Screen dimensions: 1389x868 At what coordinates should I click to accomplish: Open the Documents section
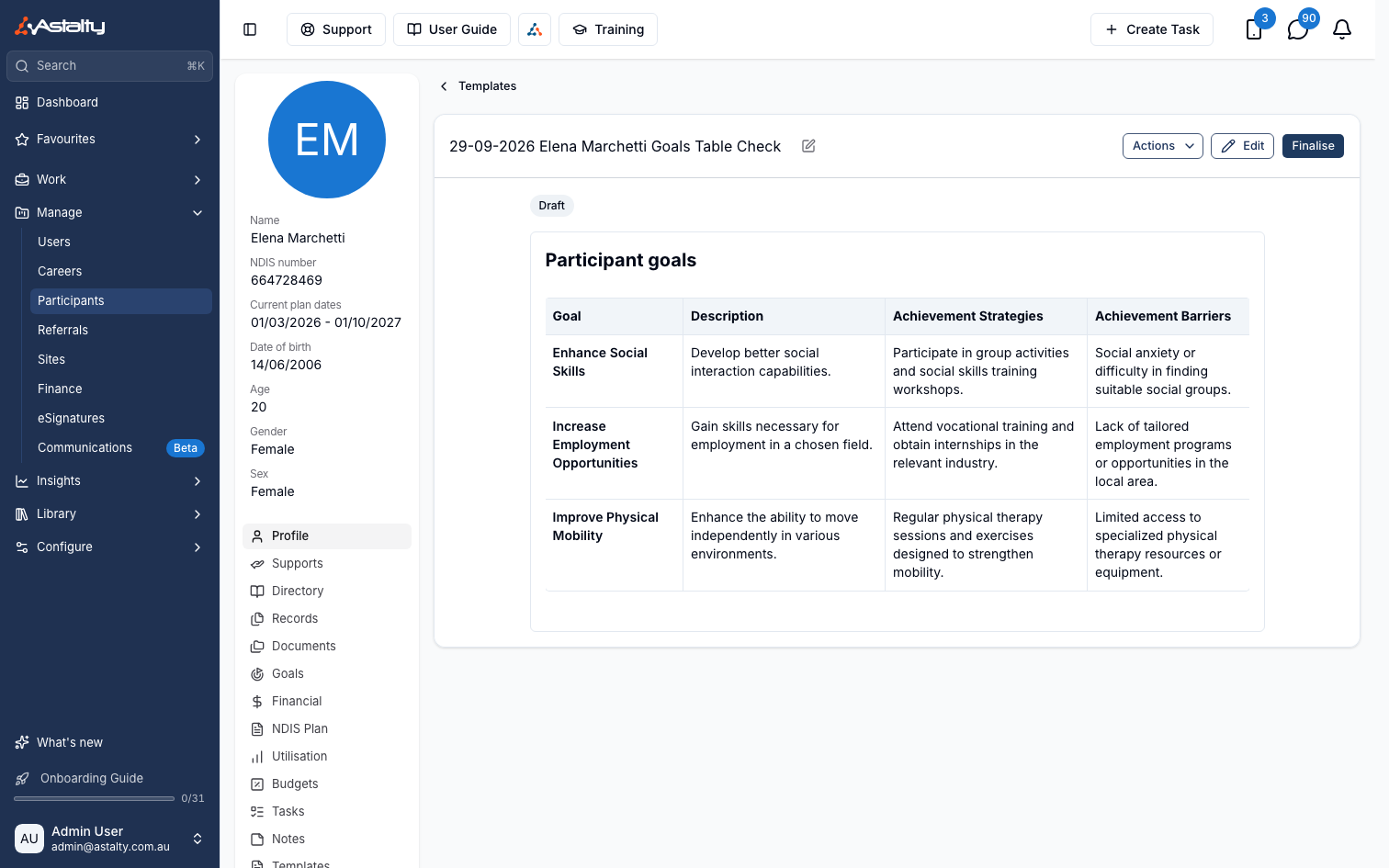[x=327, y=647]
